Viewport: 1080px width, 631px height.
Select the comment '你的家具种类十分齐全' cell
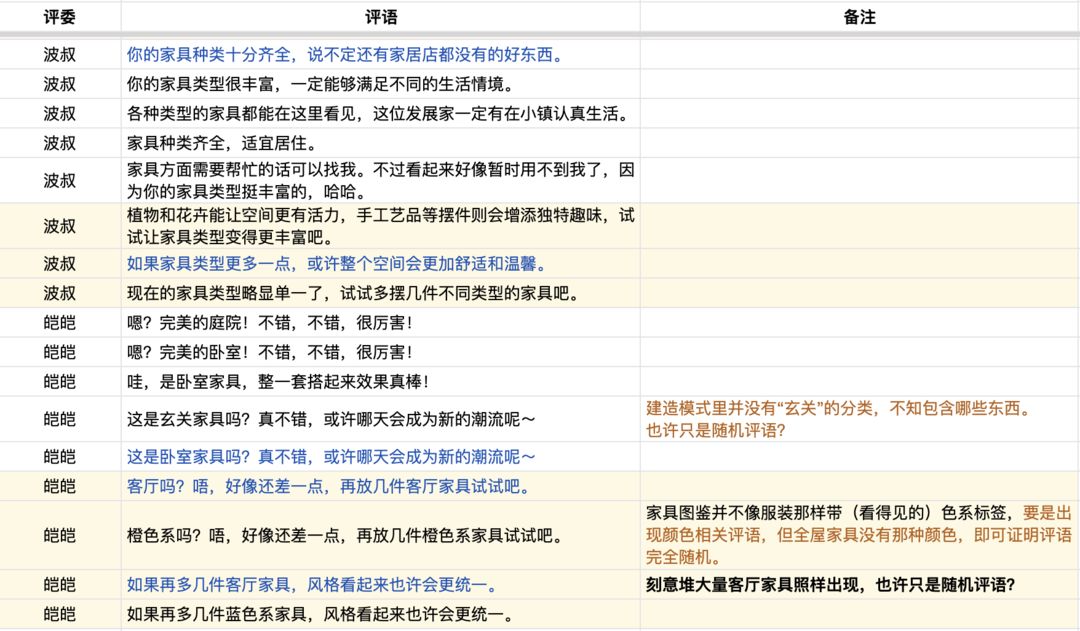point(381,54)
